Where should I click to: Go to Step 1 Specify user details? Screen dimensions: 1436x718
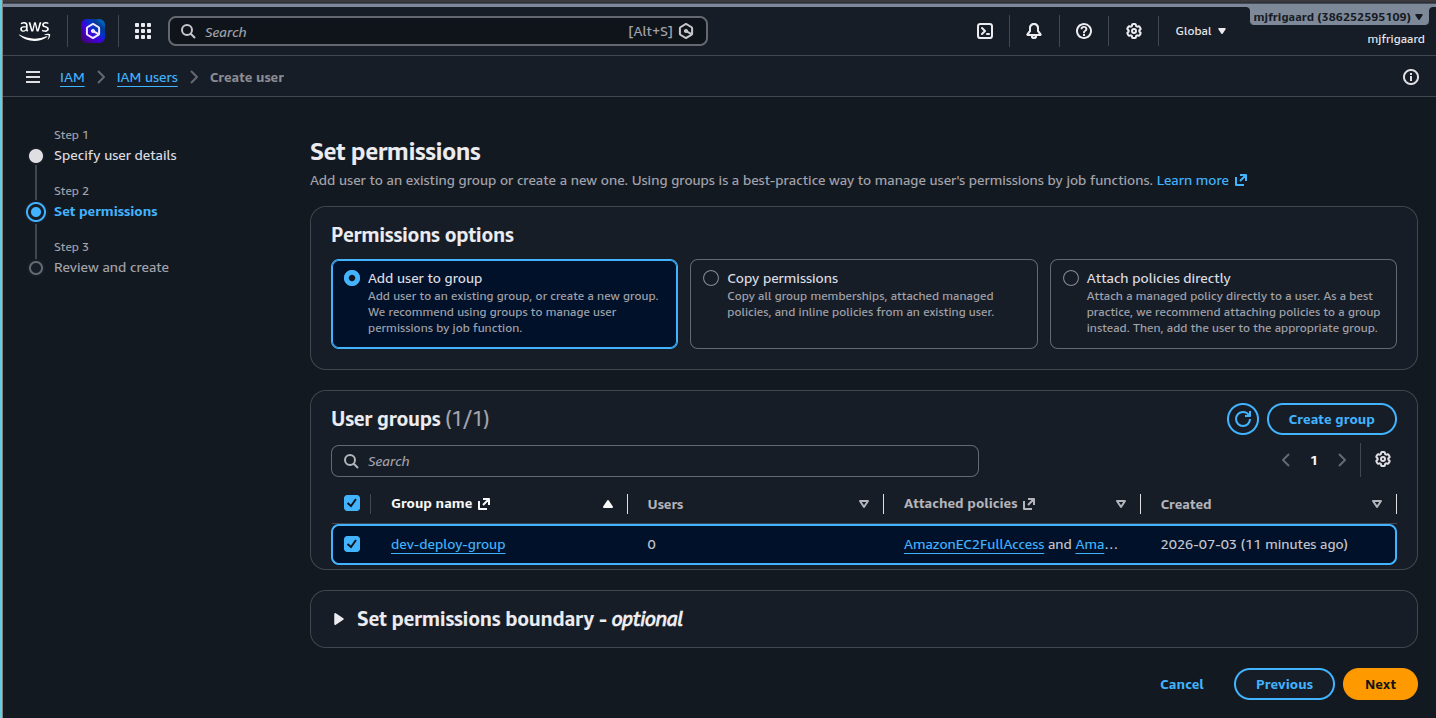coord(115,155)
